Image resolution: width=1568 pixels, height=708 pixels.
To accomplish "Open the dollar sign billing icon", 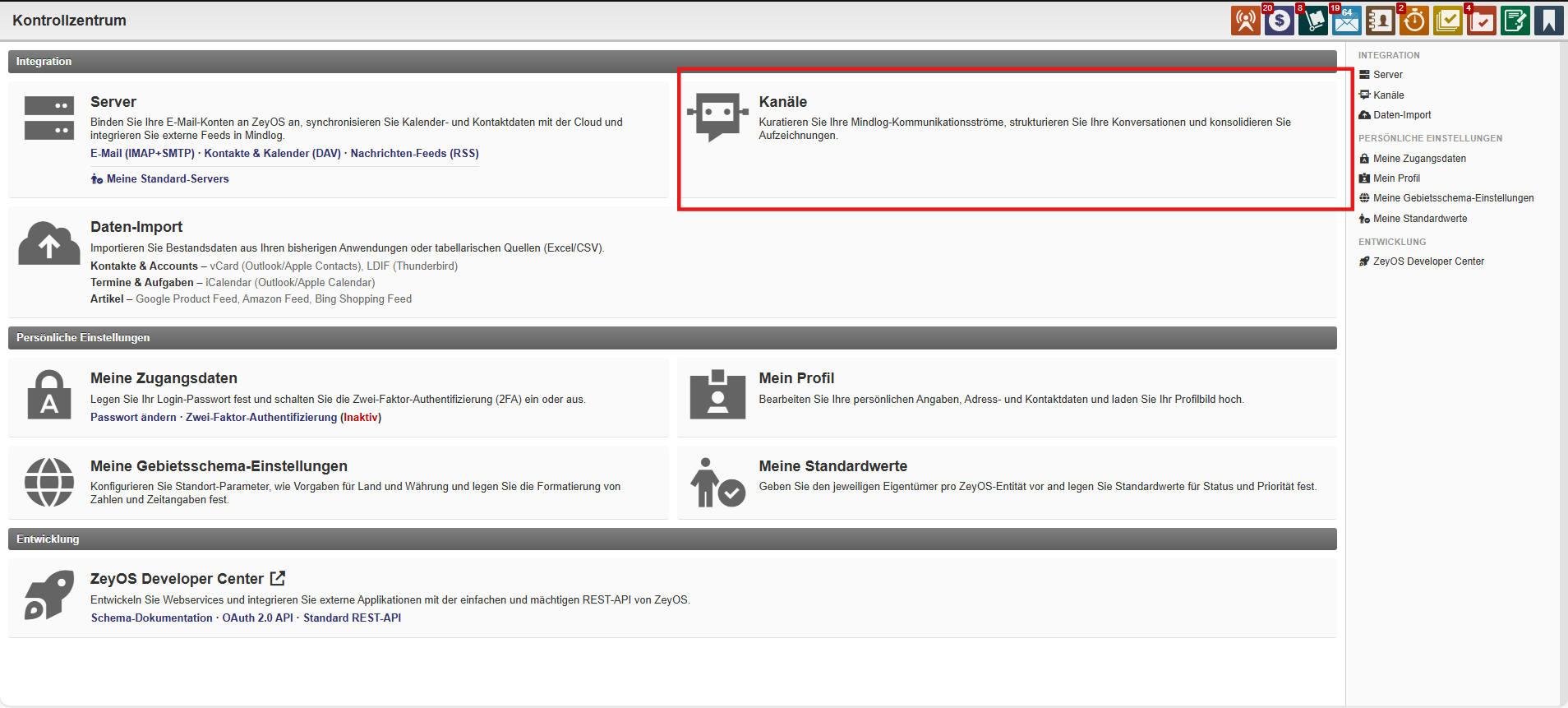I will [1279, 21].
